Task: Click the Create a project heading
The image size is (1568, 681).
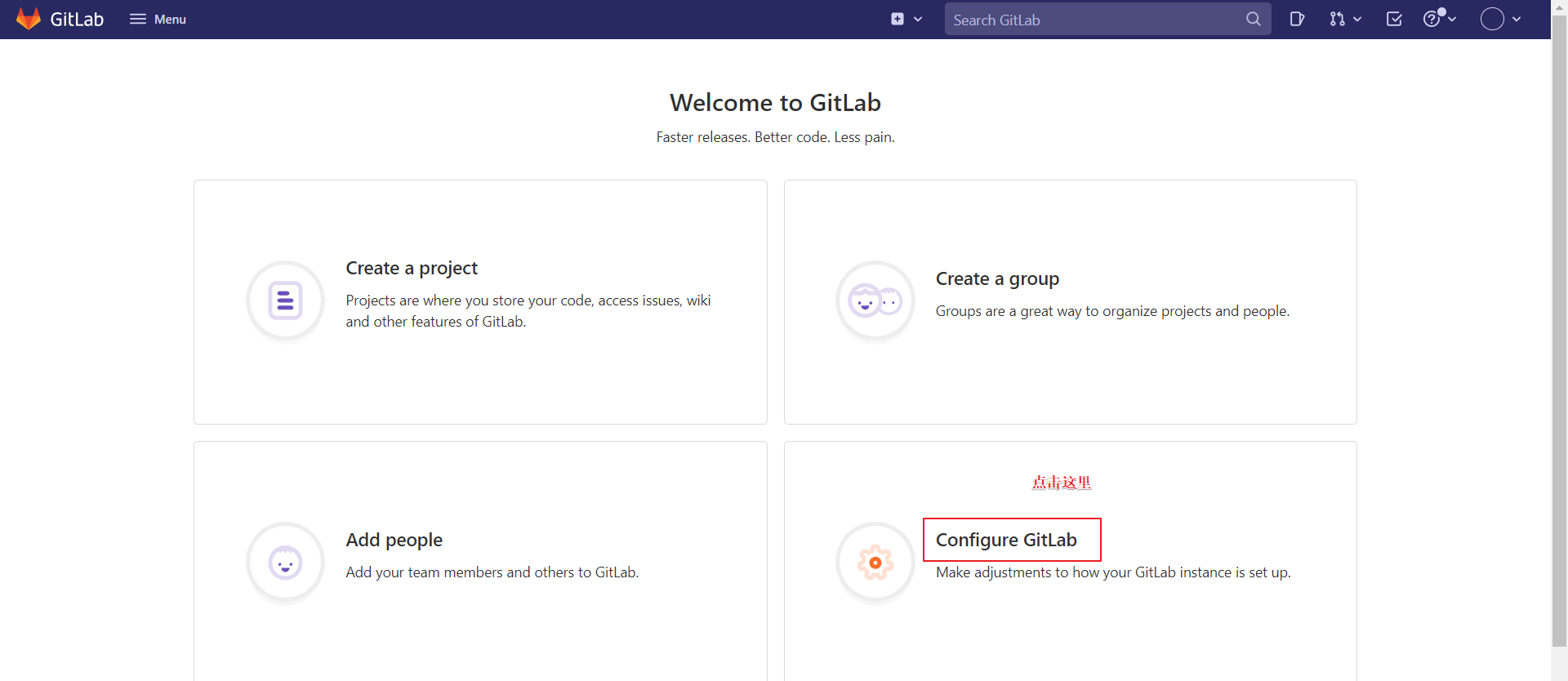Action: [412, 268]
